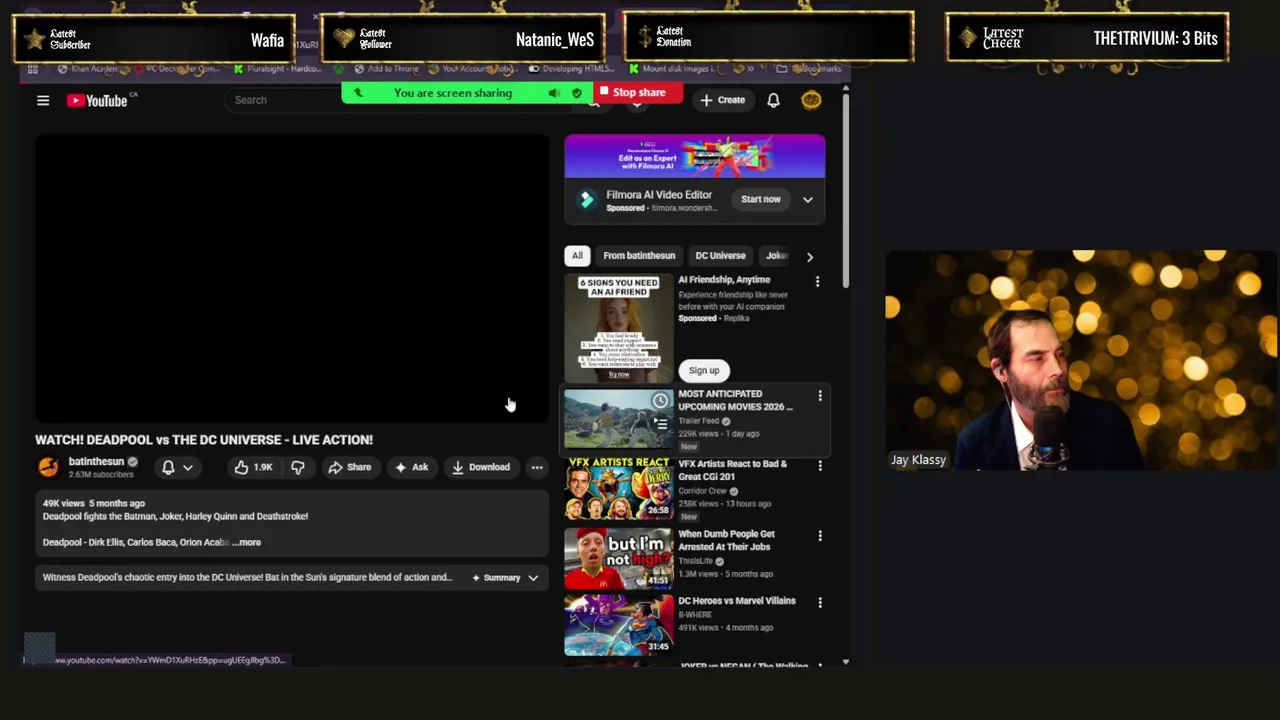The image size is (1280, 720).
Task: Open the All Bookmarks folder
Action: [x=810, y=69]
